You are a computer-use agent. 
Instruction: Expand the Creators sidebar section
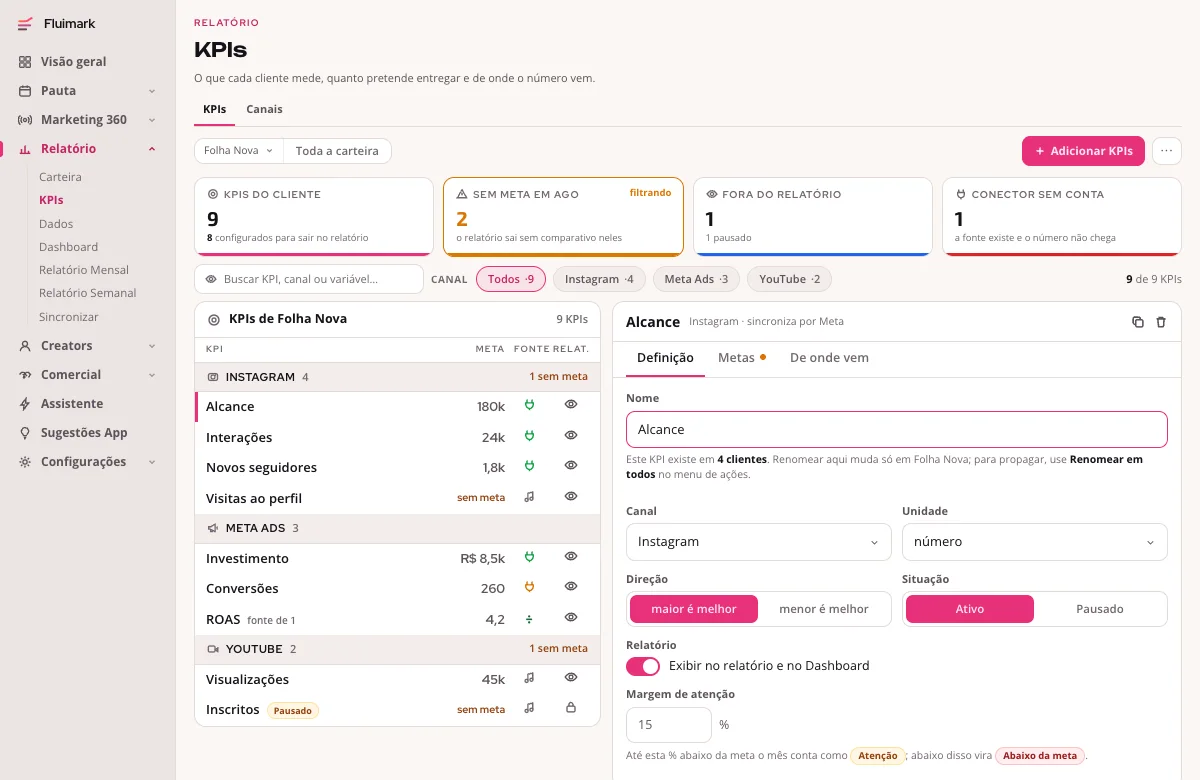(152, 346)
